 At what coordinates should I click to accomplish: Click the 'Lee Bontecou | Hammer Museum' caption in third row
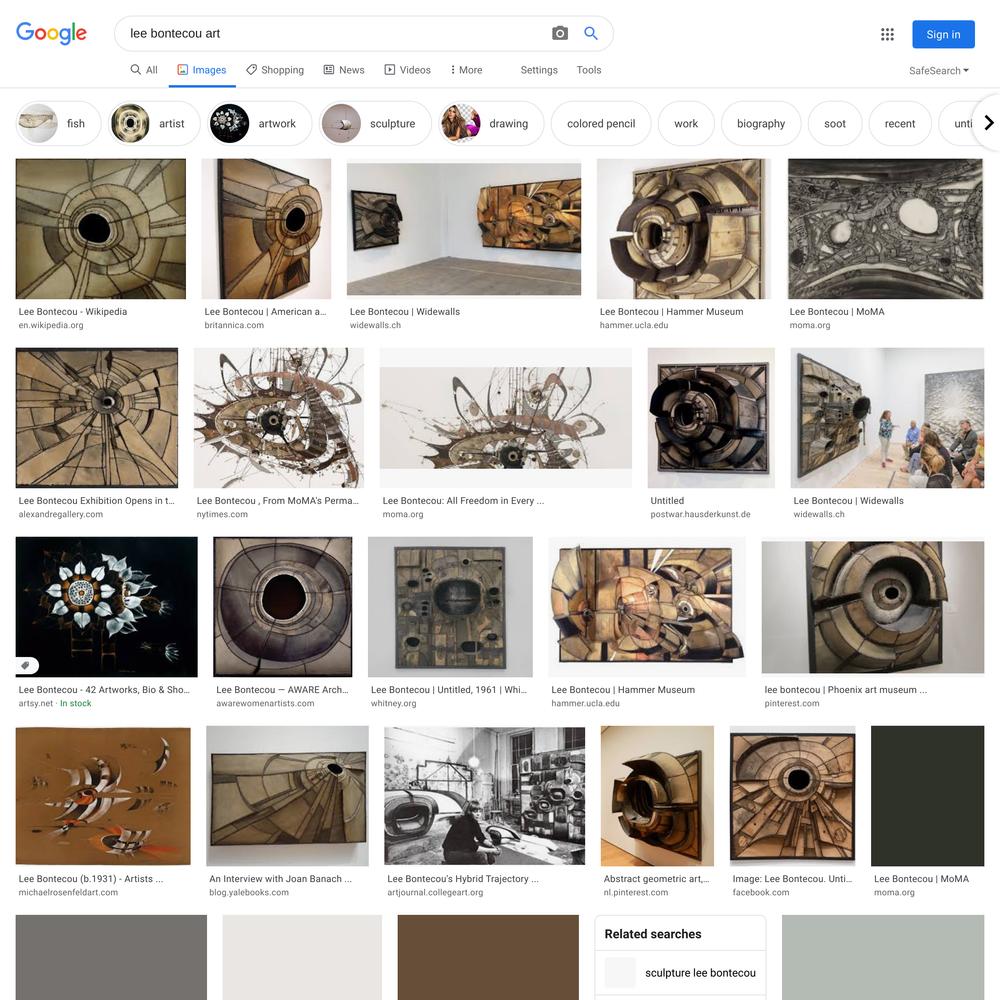[x=623, y=689]
